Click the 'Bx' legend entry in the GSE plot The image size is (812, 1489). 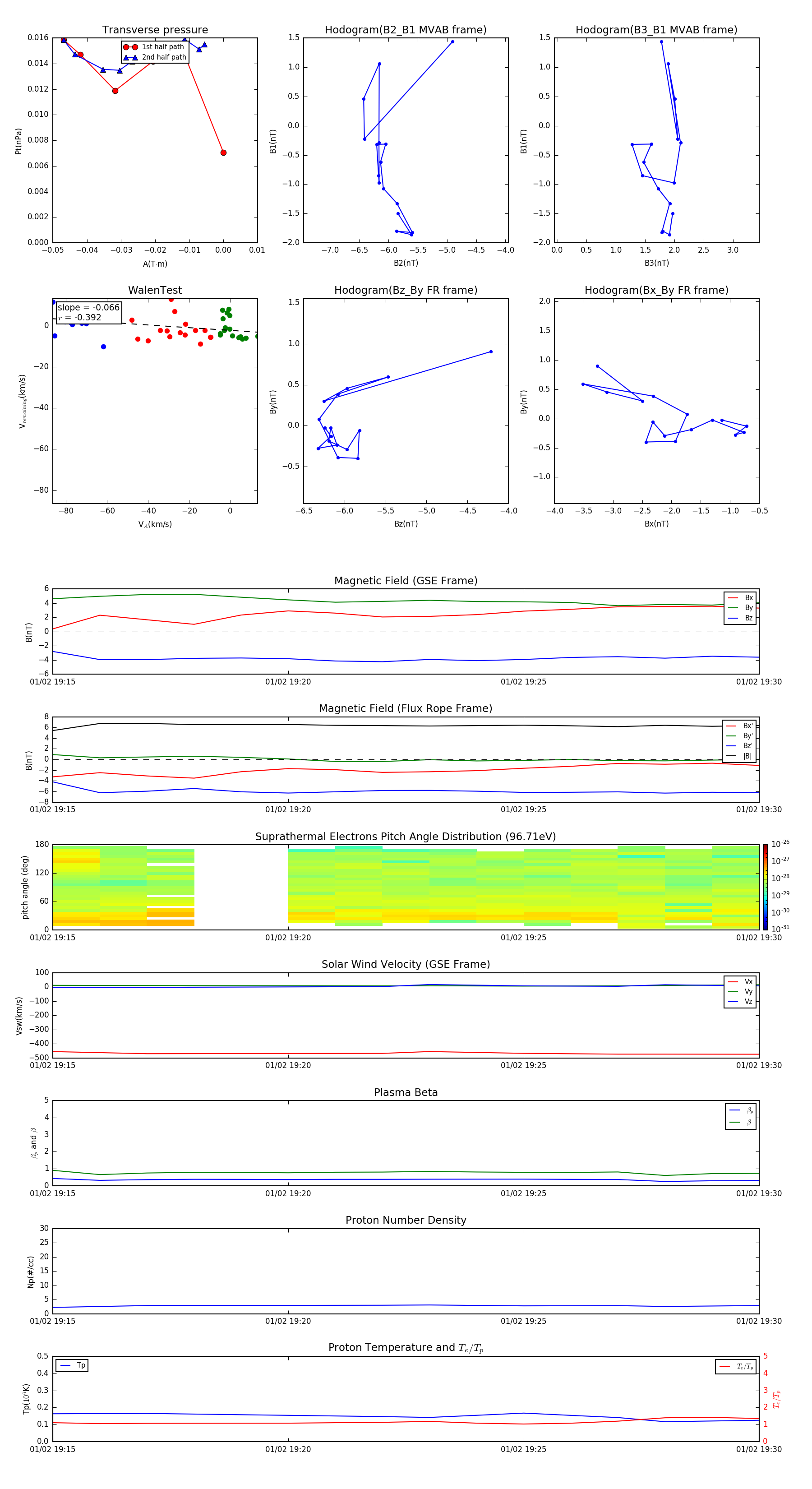740,598
